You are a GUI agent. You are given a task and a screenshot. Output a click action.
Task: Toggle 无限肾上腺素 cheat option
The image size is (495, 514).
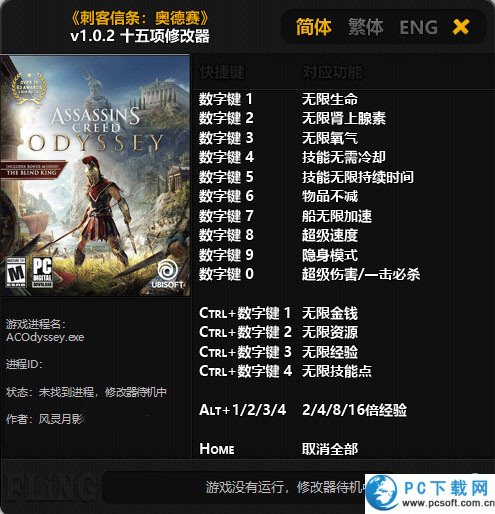point(344,118)
